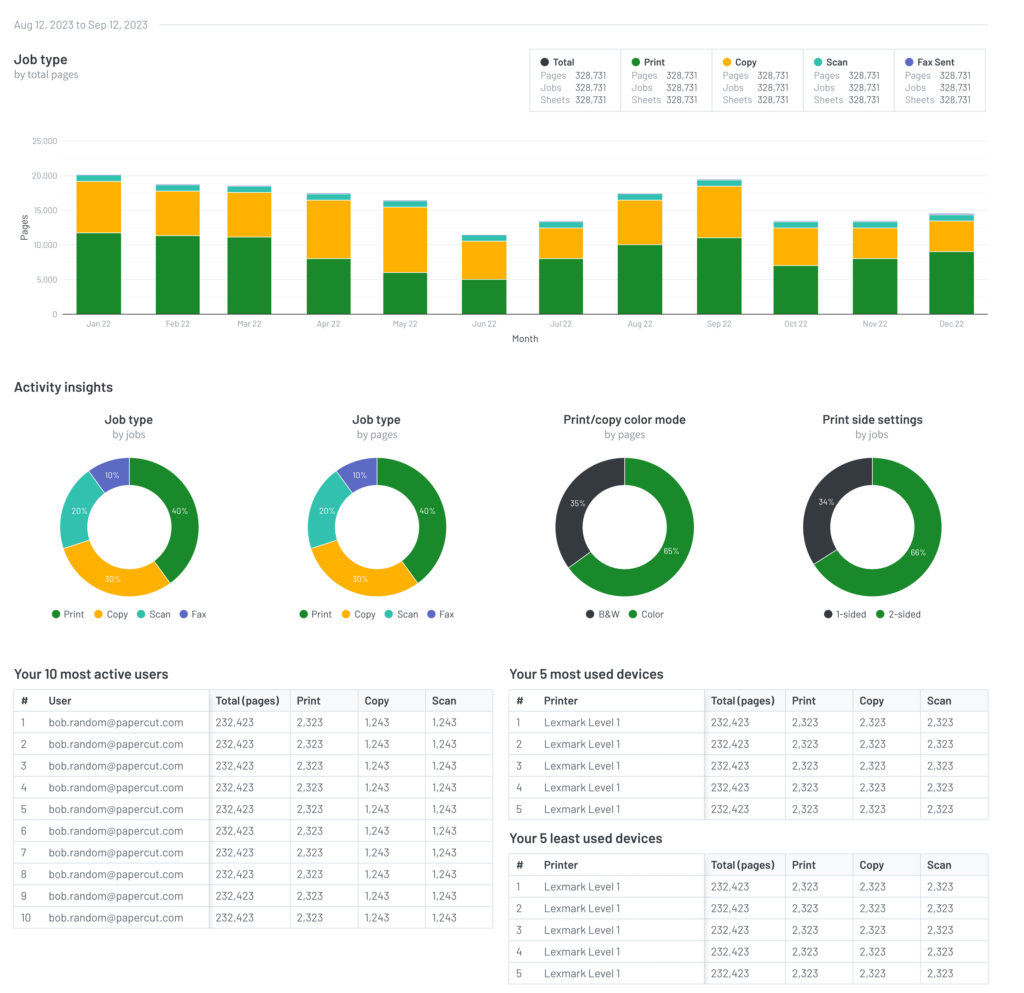Click the 1-sided legend marker

828,614
